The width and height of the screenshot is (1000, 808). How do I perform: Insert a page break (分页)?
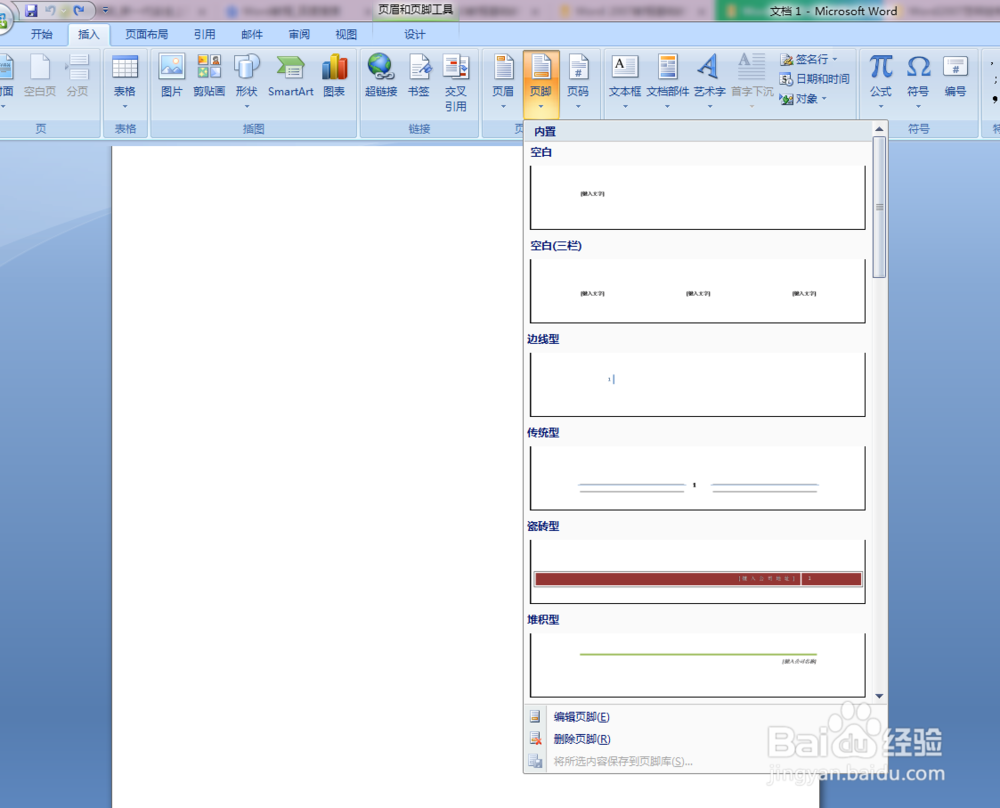tap(78, 77)
